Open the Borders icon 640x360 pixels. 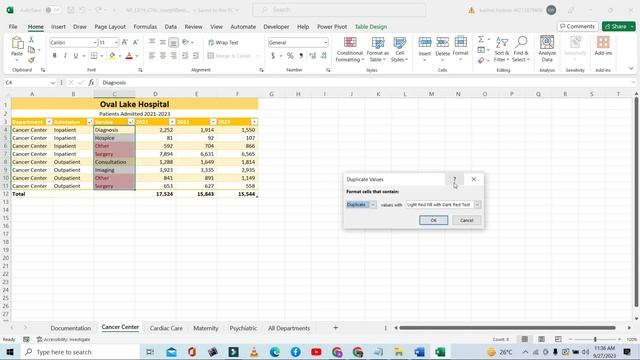click(x=94, y=56)
